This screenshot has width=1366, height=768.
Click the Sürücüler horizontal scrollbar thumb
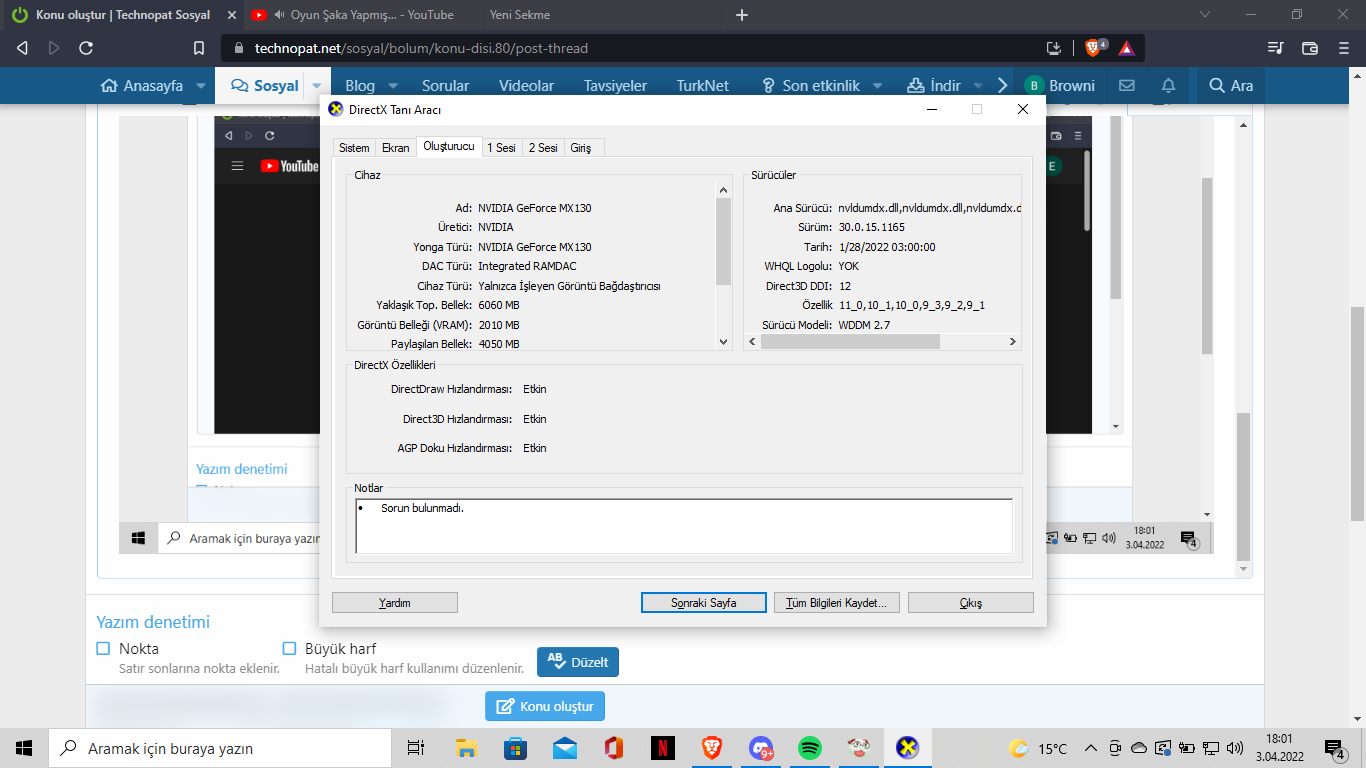tap(850, 342)
